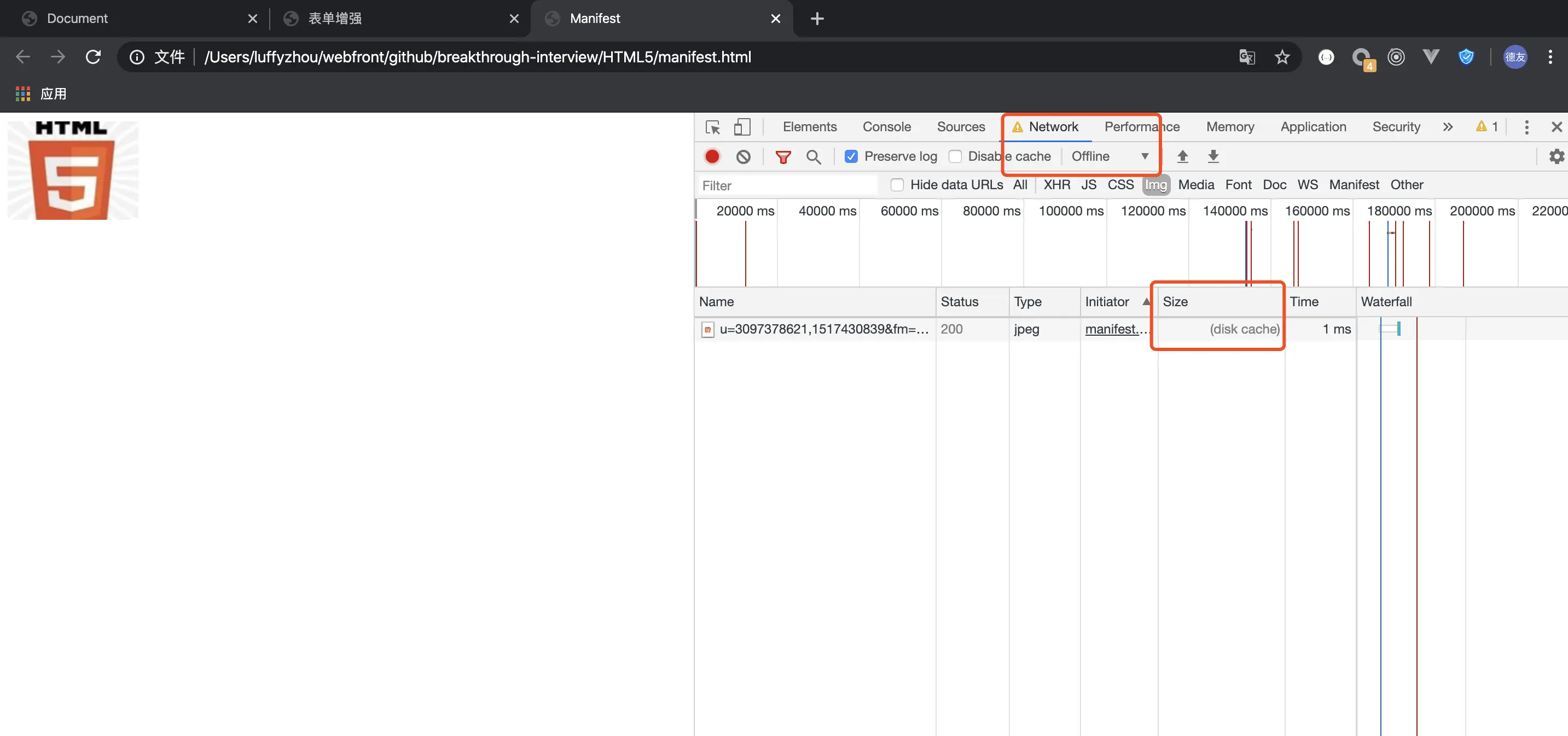The width and height of the screenshot is (1568, 736).
Task: Click Import HAR upload arrow
Action: [x=1182, y=157]
